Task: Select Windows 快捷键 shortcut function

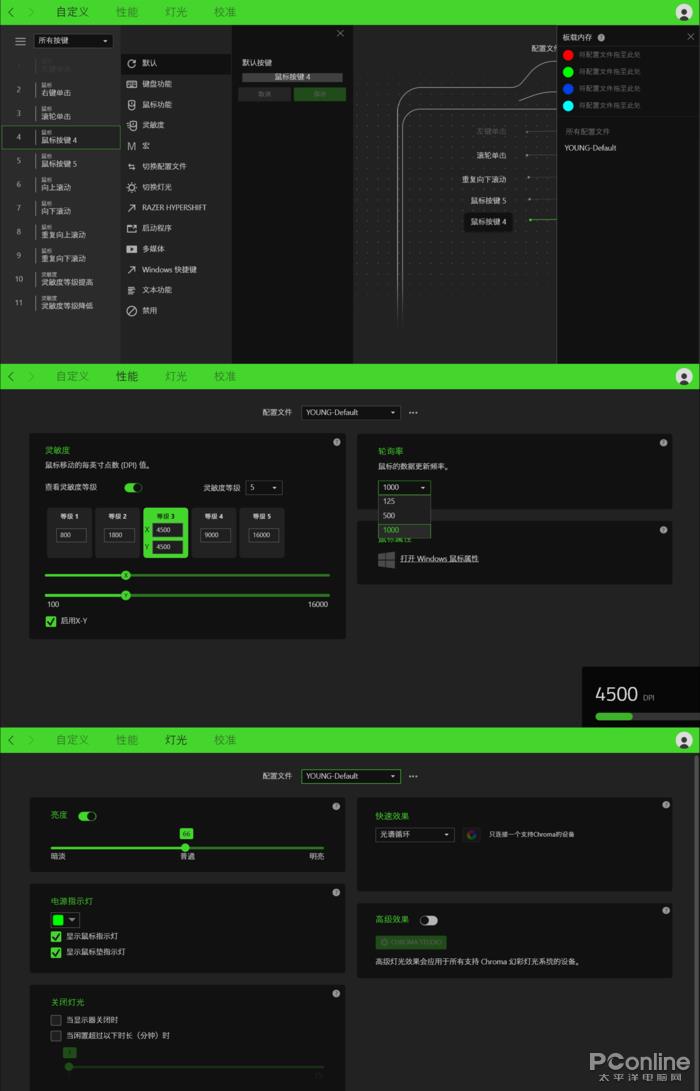Action: point(175,269)
